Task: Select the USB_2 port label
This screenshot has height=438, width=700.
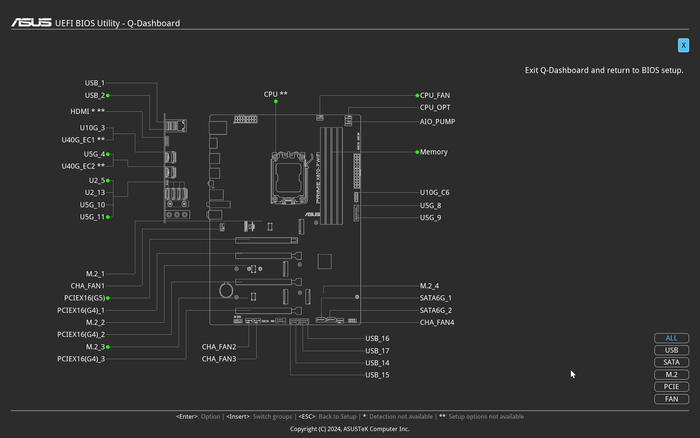Action: point(95,95)
